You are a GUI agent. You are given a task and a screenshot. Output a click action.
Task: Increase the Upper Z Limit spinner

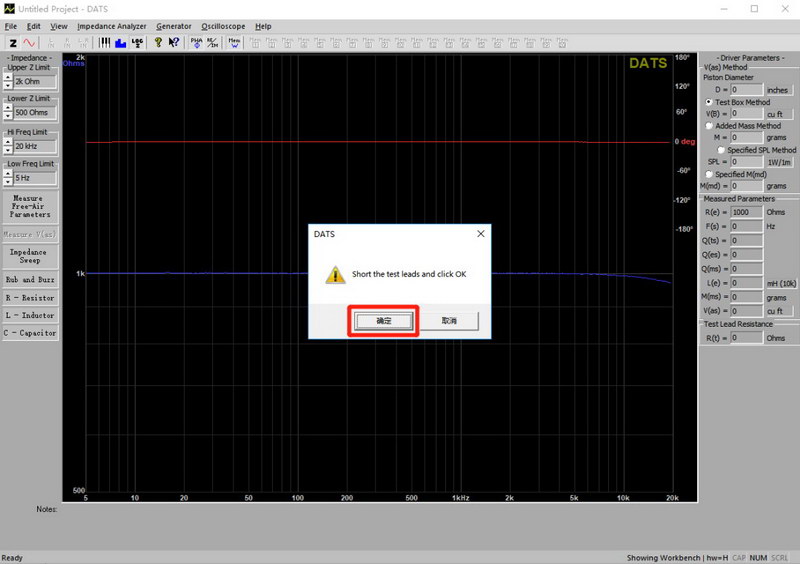(x=8, y=76)
